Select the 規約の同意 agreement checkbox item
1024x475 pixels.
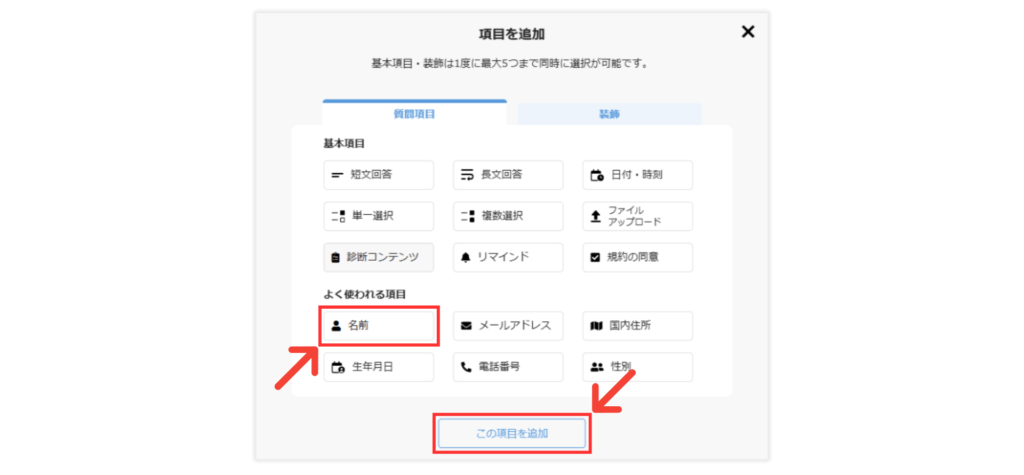click(638, 257)
